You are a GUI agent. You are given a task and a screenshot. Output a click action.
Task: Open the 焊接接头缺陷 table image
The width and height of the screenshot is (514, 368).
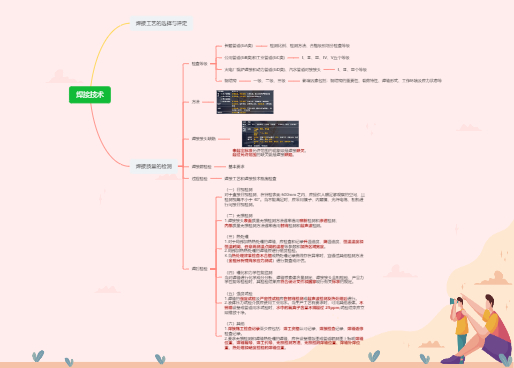tap(270, 134)
